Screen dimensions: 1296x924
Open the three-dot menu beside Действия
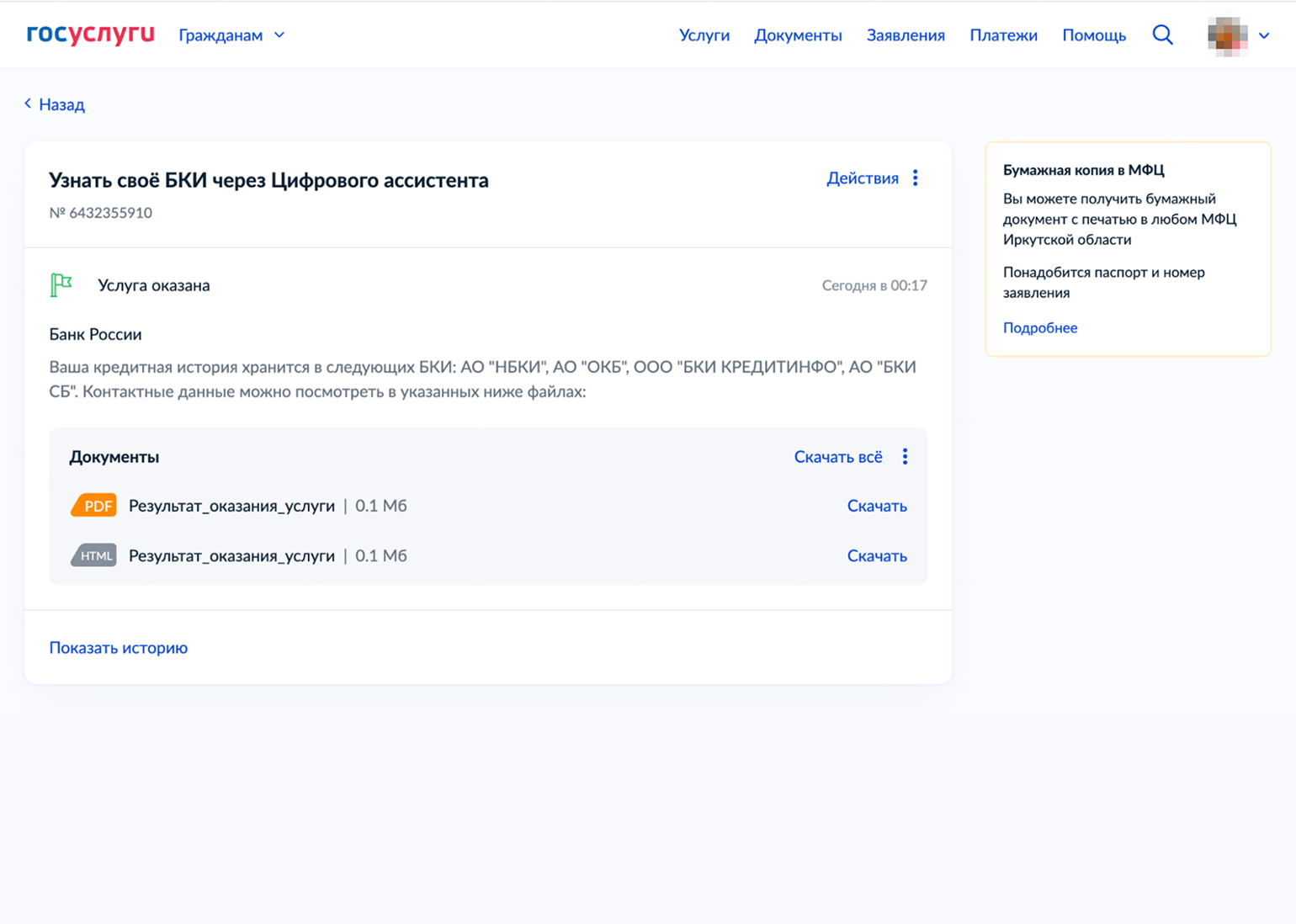[916, 178]
